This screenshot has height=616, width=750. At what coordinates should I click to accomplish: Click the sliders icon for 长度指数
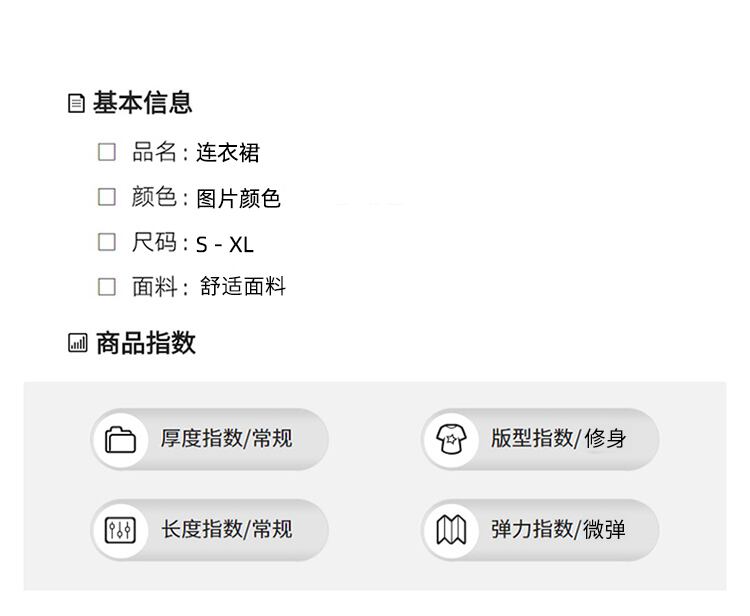[120, 530]
